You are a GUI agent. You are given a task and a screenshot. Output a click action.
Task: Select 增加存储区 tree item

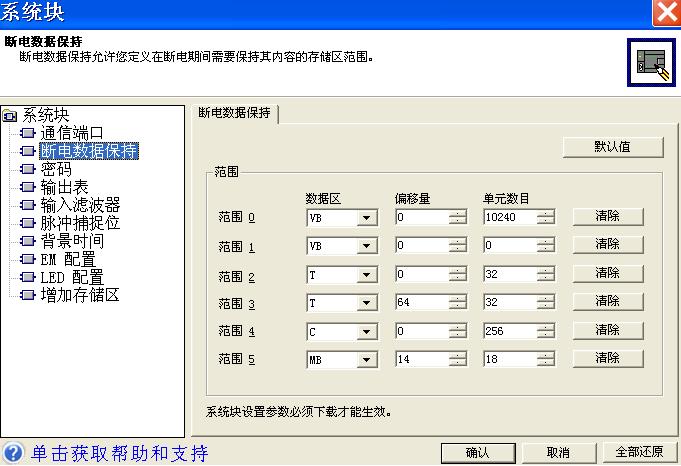[80, 295]
